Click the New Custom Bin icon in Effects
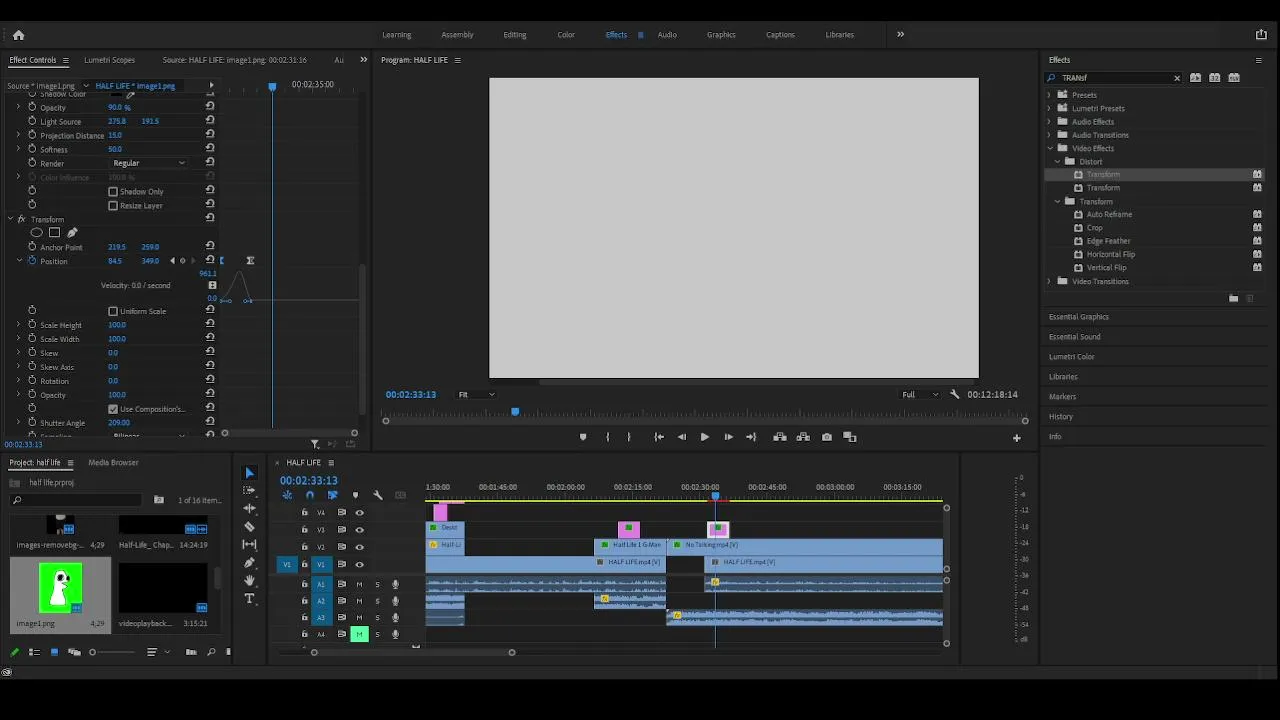This screenshot has width=1280, height=720. pos(1234,299)
